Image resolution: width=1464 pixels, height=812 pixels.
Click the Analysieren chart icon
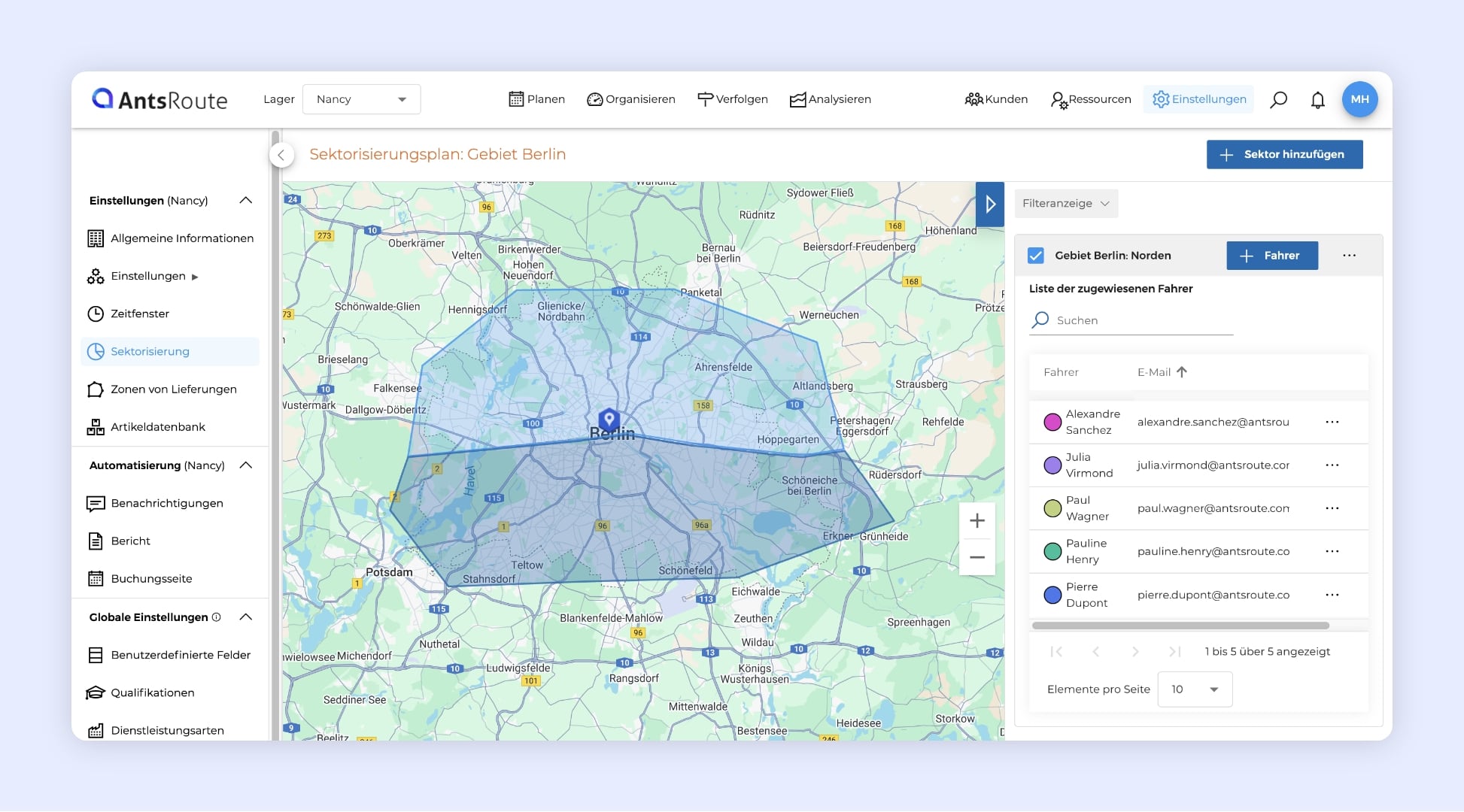point(797,98)
